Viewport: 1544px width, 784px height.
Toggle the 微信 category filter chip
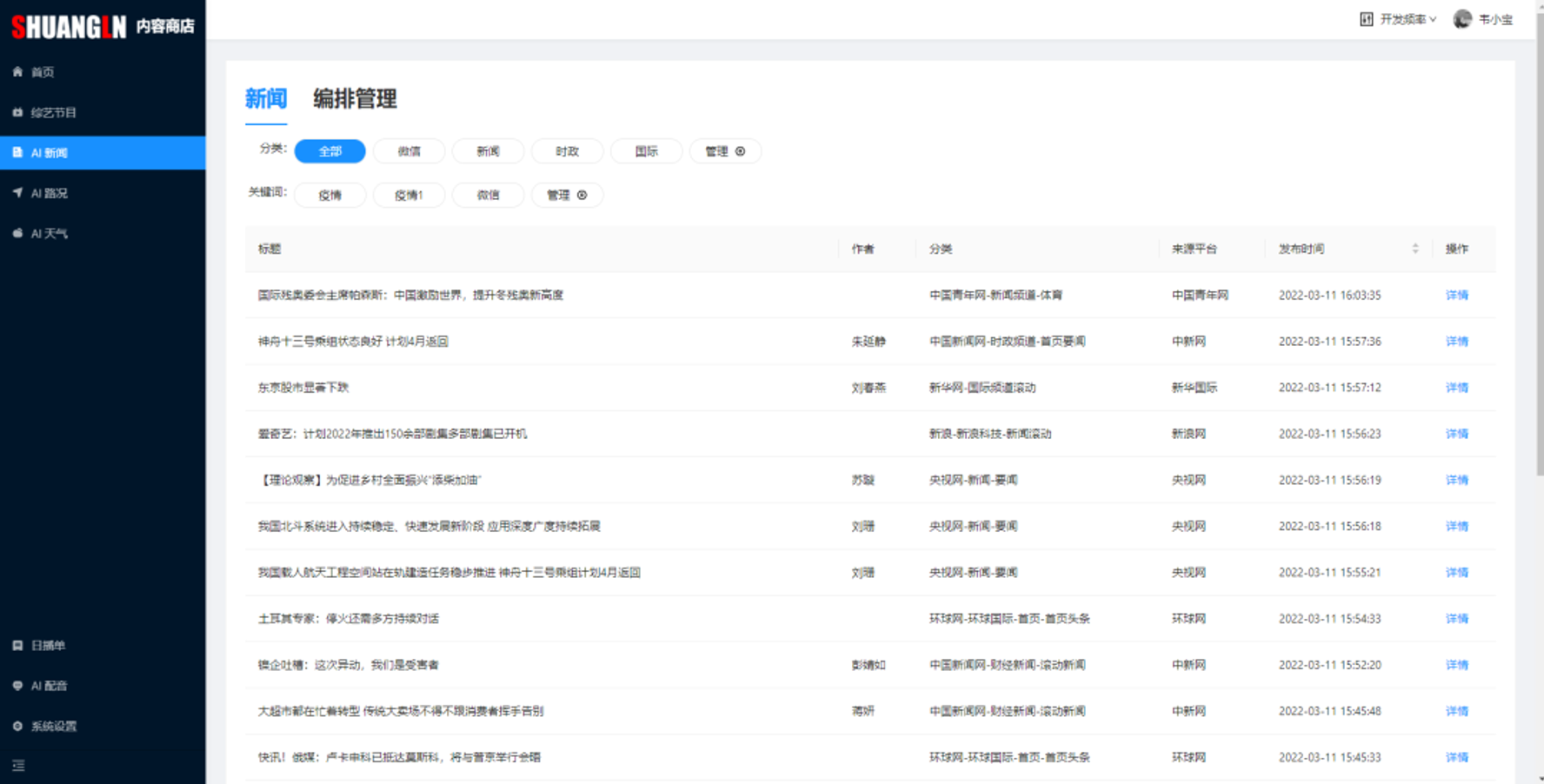(409, 151)
